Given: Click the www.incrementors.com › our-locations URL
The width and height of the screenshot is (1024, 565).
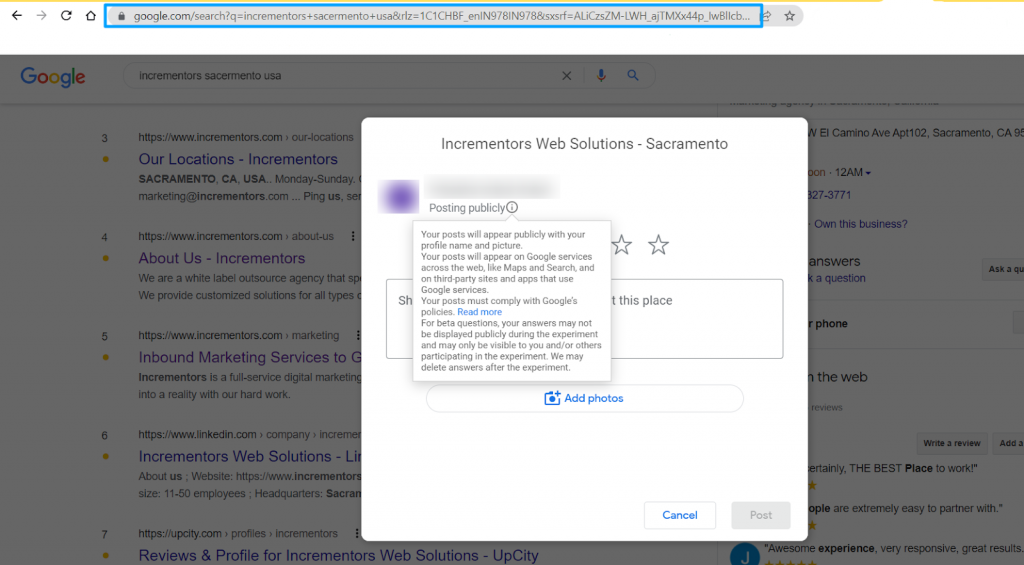Looking at the screenshot, I should point(246,137).
